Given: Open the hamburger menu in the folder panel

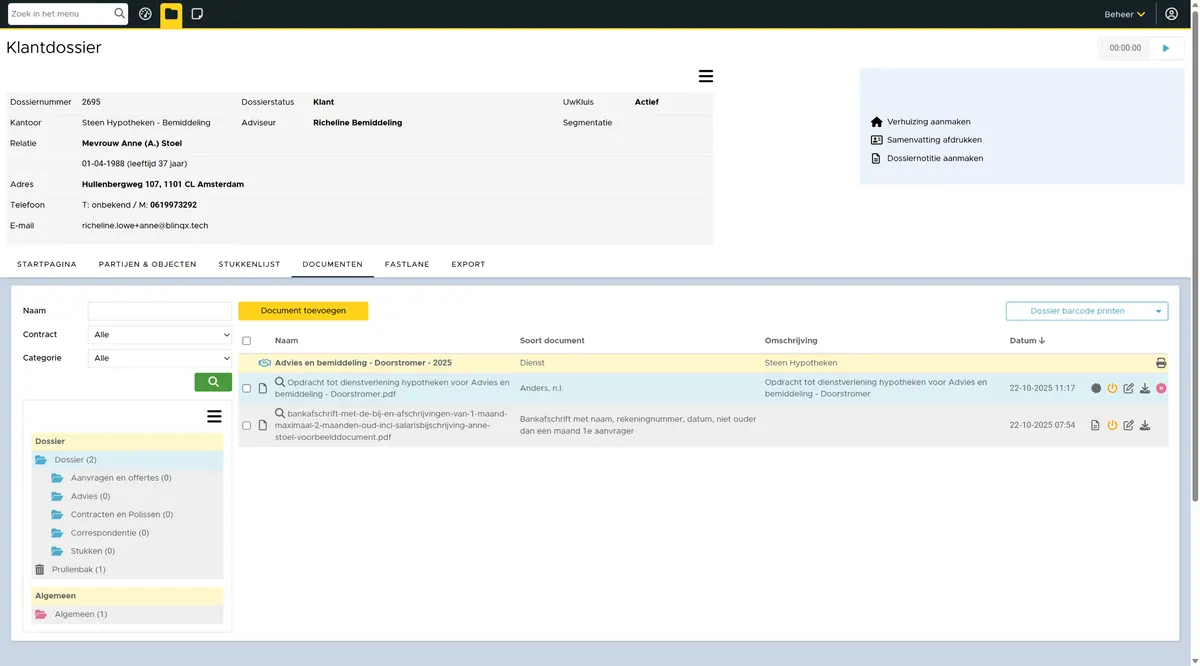Looking at the screenshot, I should [214, 416].
